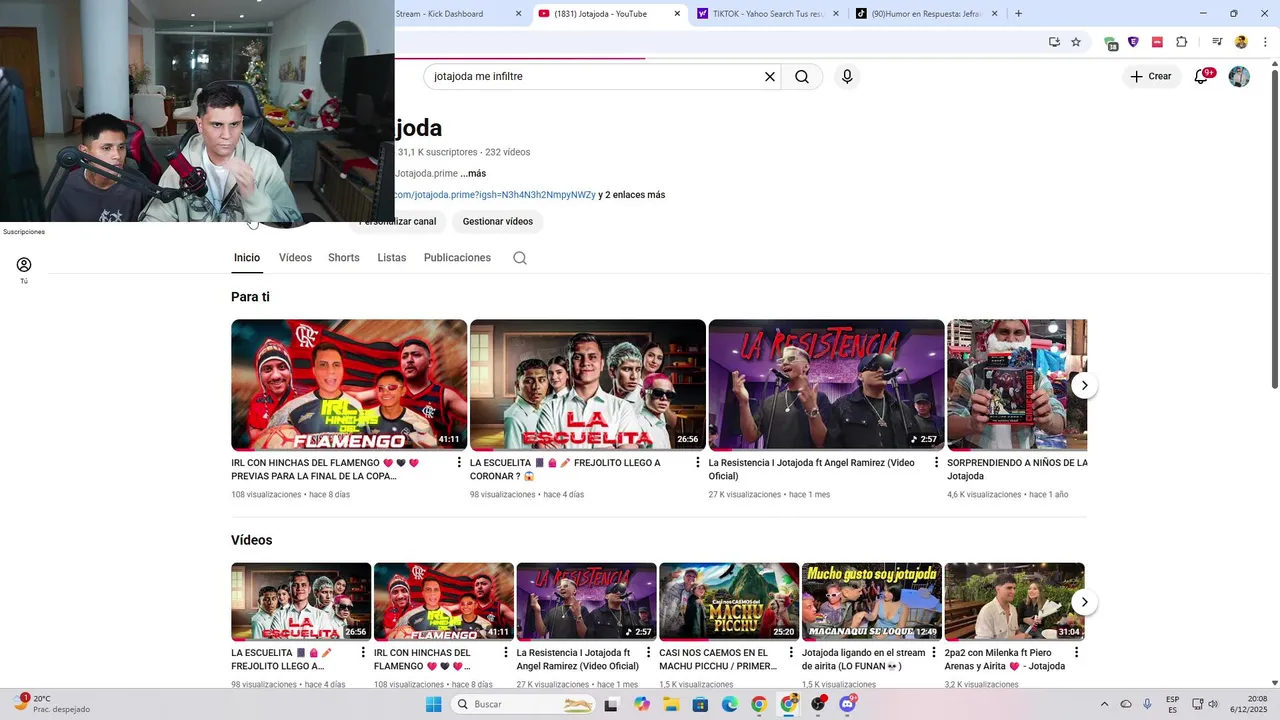Screen dimensions: 1280x720
Task: Click the Personalizar canal button
Action: (x=398, y=221)
